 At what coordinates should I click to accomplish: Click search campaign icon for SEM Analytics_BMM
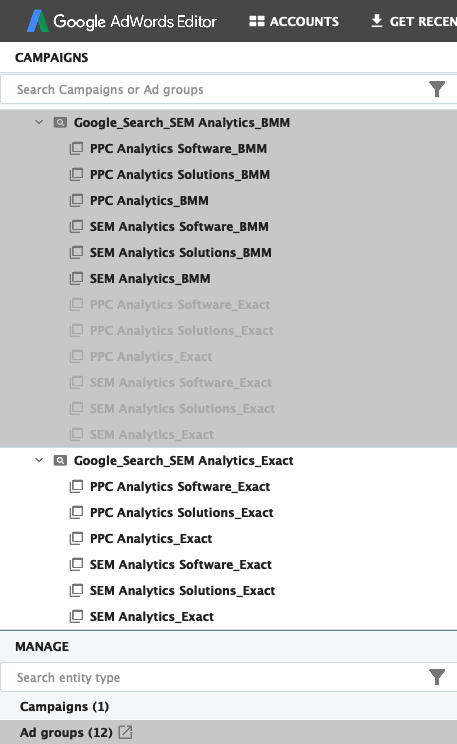[x=60, y=123]
